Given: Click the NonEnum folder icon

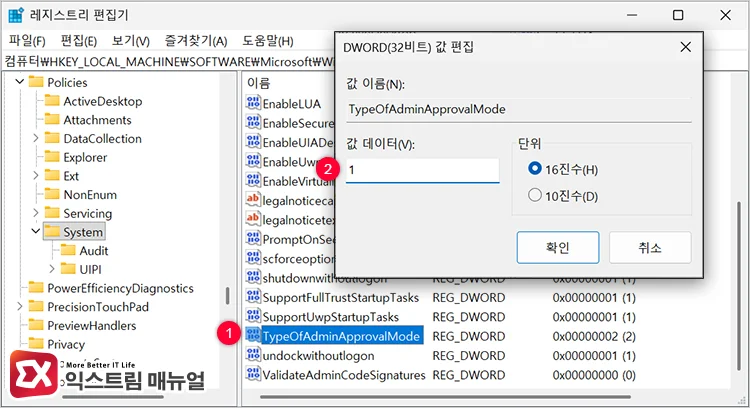Looking at the screenshot, I should (52, 194).
